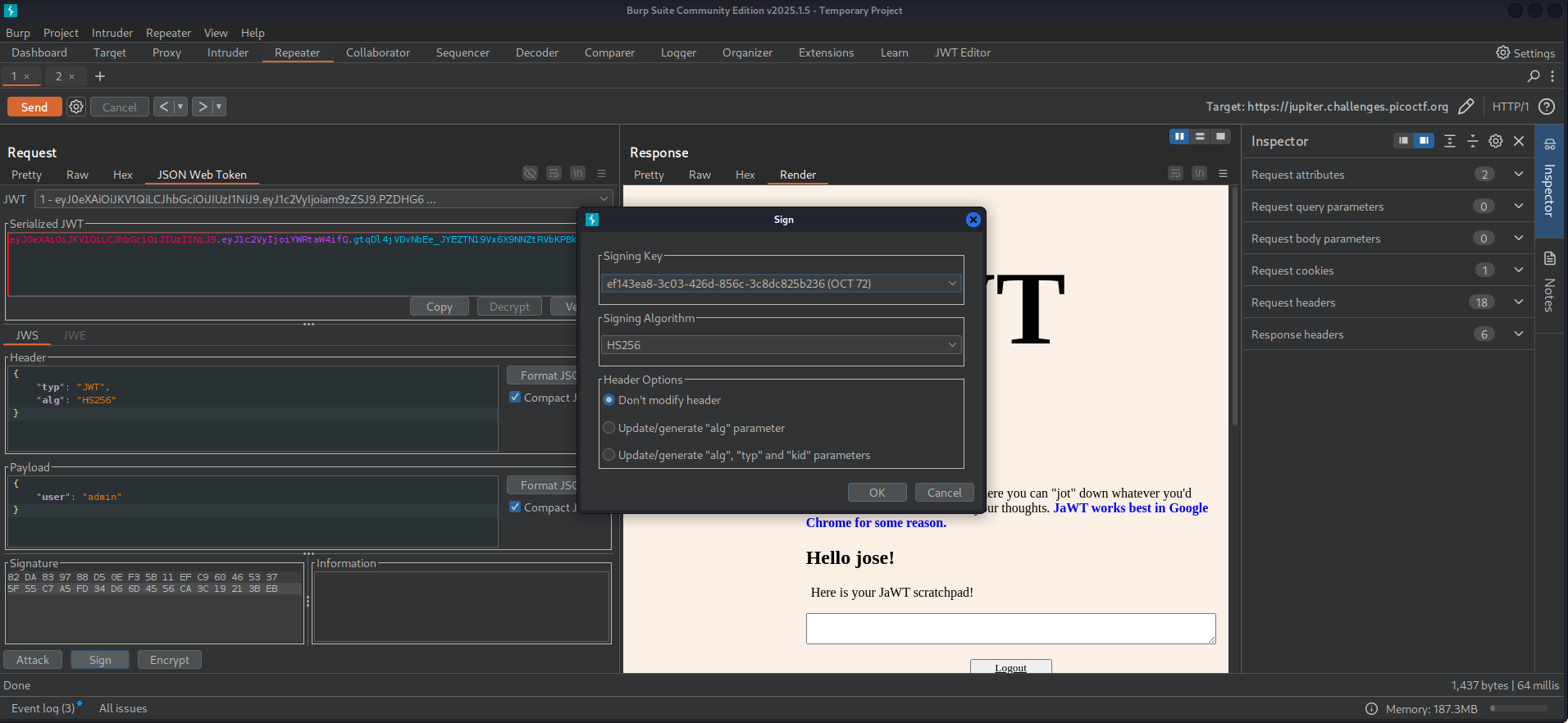This screenshot has height=723, width=1568.
Task: Switch to the Proxy tab
Action: tap(166, 52)
